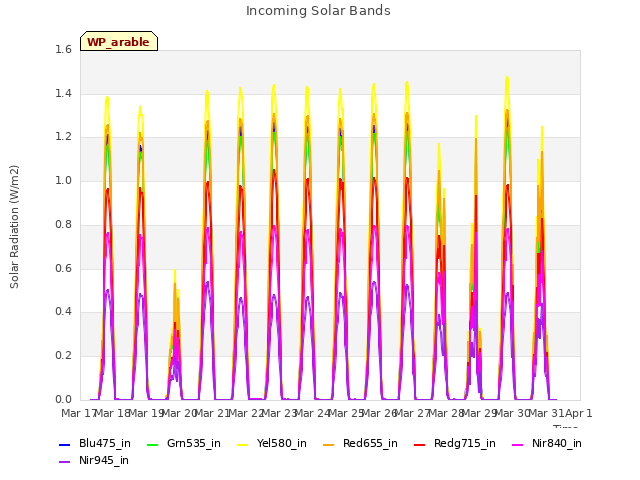Viewport: 640px width, 480px height.
Task: Click the WP_arable site label
Action: [x=119, y=42]
